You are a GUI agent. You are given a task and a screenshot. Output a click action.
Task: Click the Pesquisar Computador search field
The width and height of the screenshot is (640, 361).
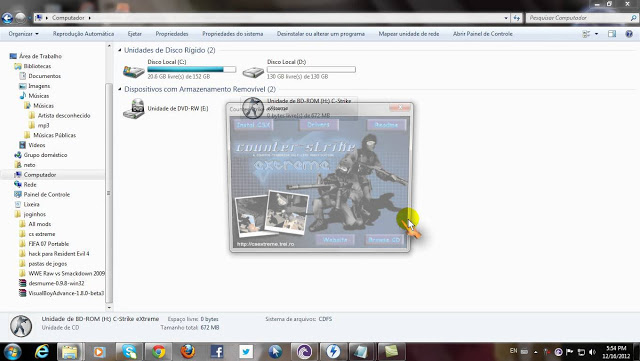coord(578,18)
